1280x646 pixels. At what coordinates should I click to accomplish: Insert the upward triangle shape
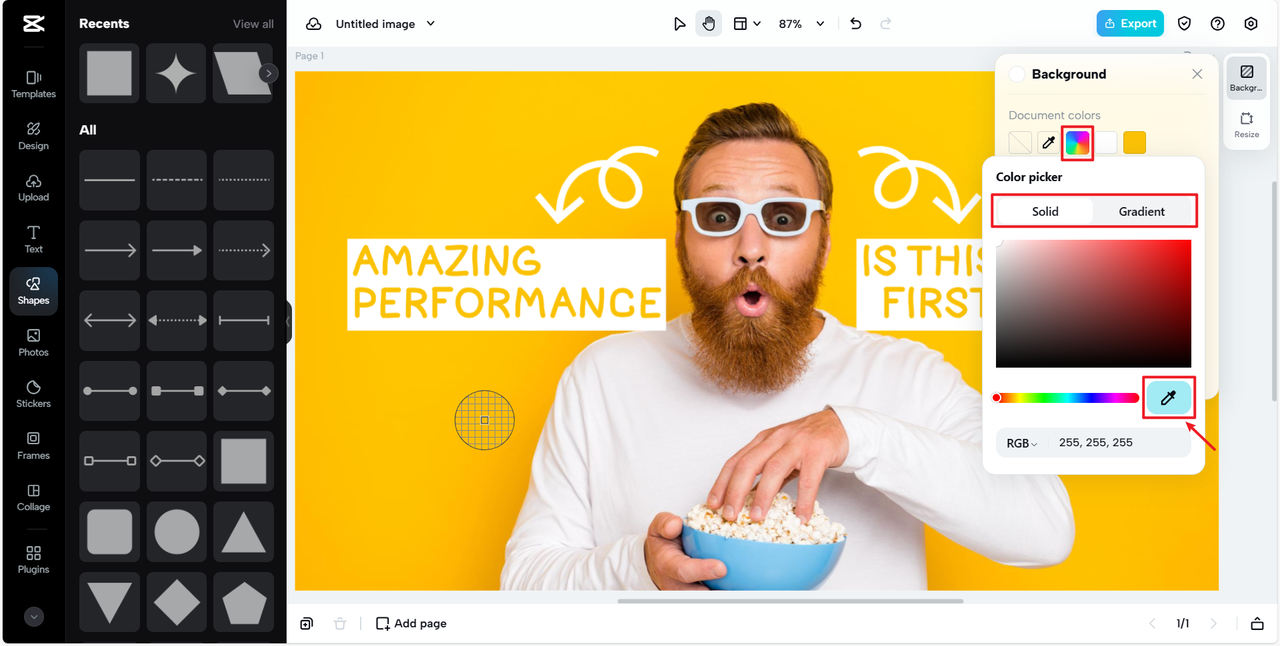[244, 532]
